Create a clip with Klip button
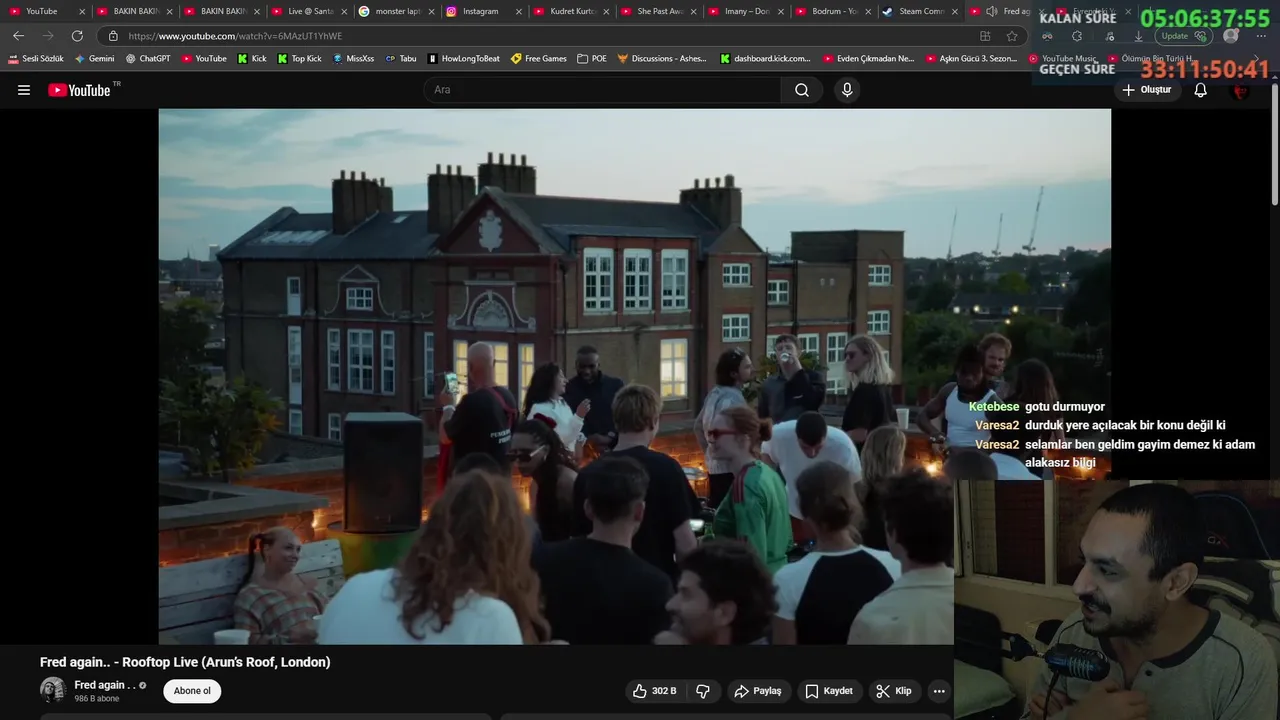Viewport: 1280px width, 720px height. click(x=894, y=691)
